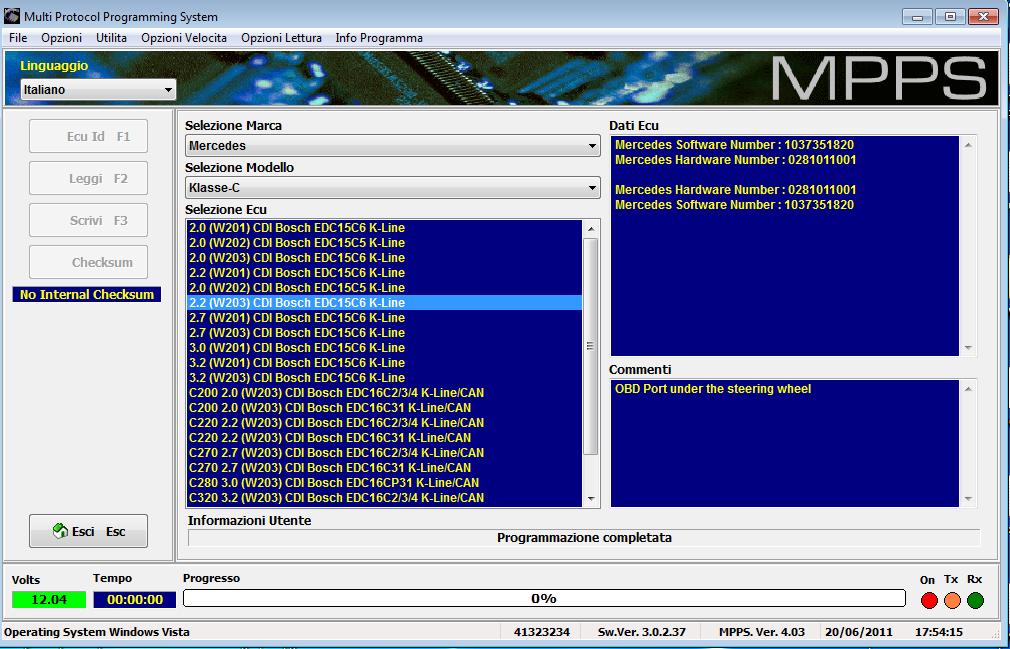
Task: Click the red On status indicator
Action: (929, 600)
